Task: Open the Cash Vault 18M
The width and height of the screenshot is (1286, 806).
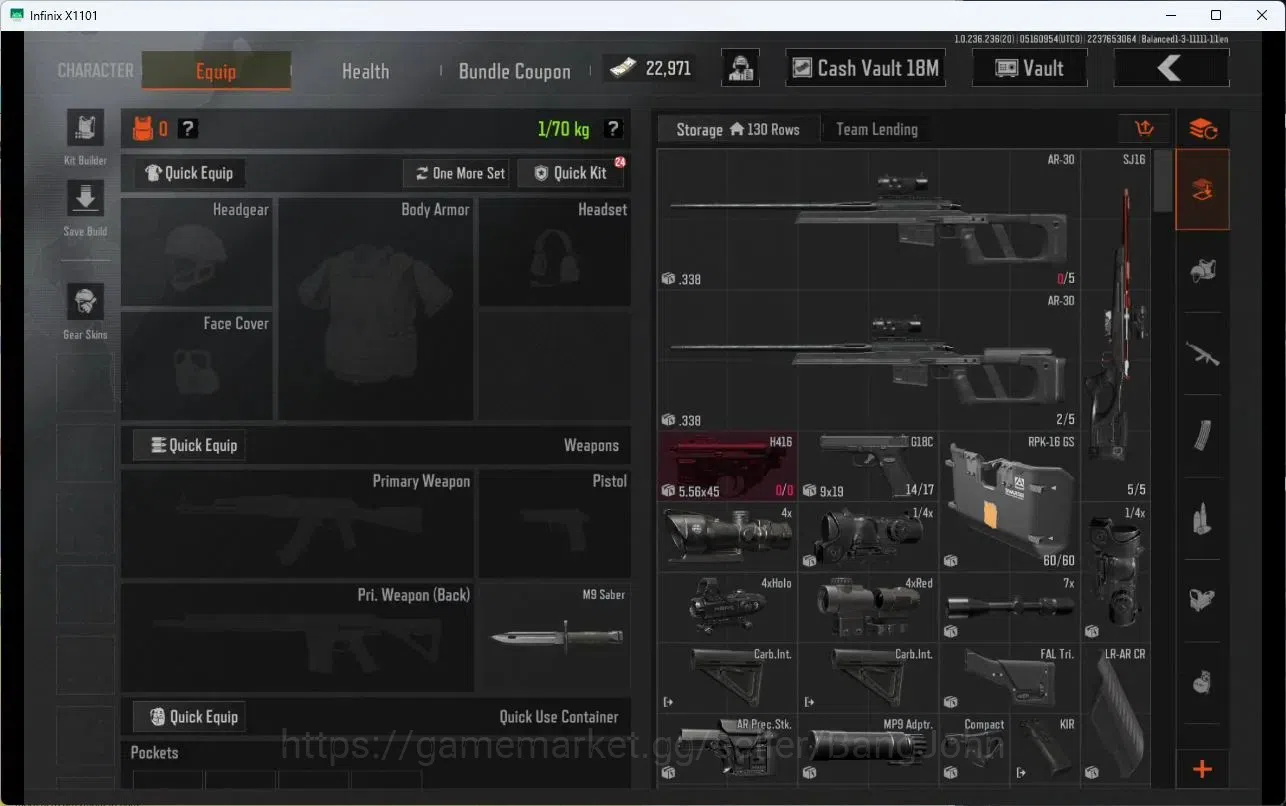Action: (x=866, y=68)
